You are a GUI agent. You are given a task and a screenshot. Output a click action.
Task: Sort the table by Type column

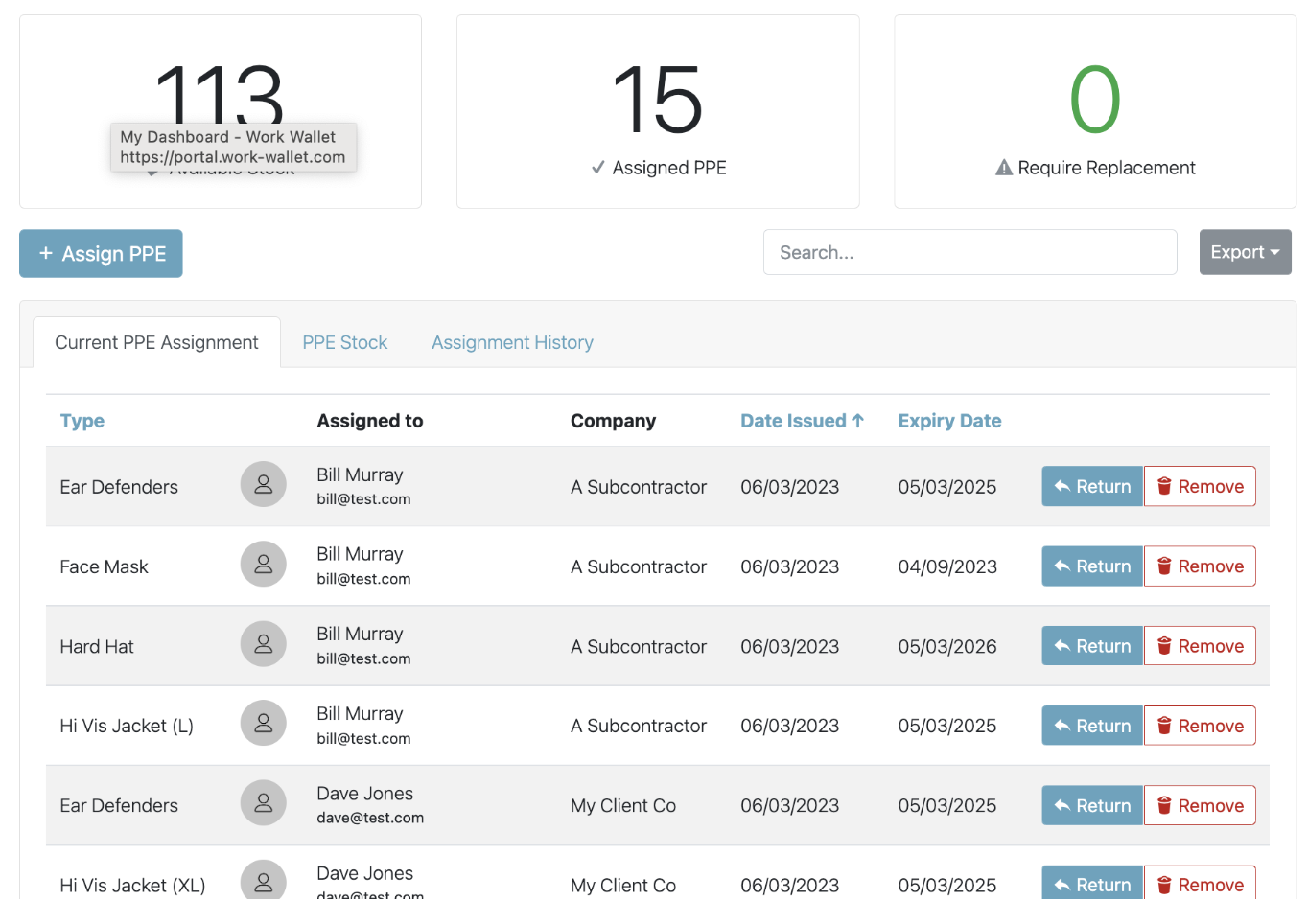(82, 421)
